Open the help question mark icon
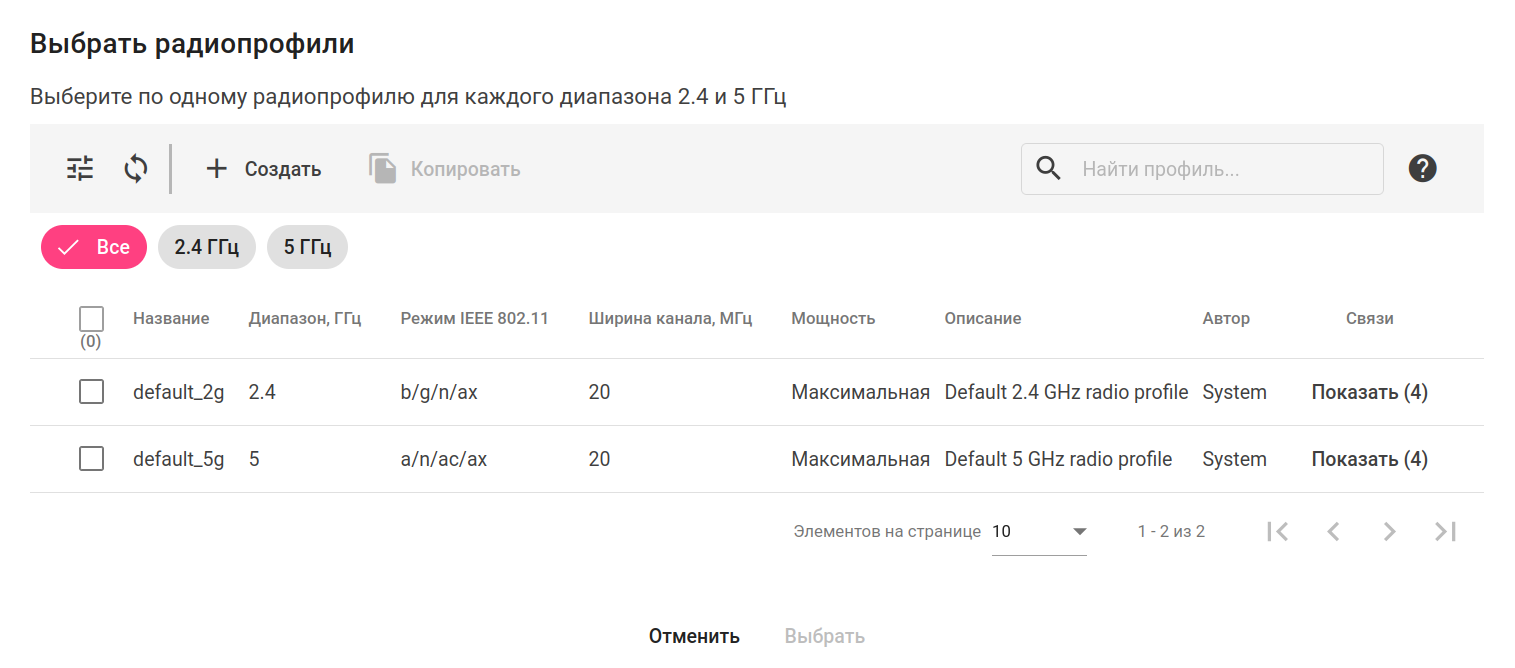Viewport: 1515px width, 668px height. (x=1422, y=169)
